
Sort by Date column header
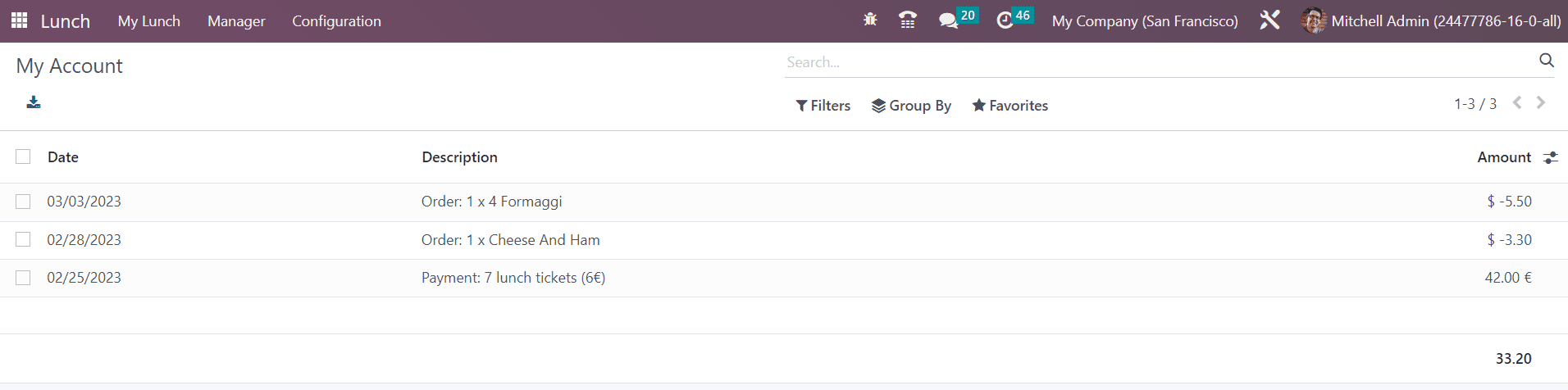tap(63, 157)
